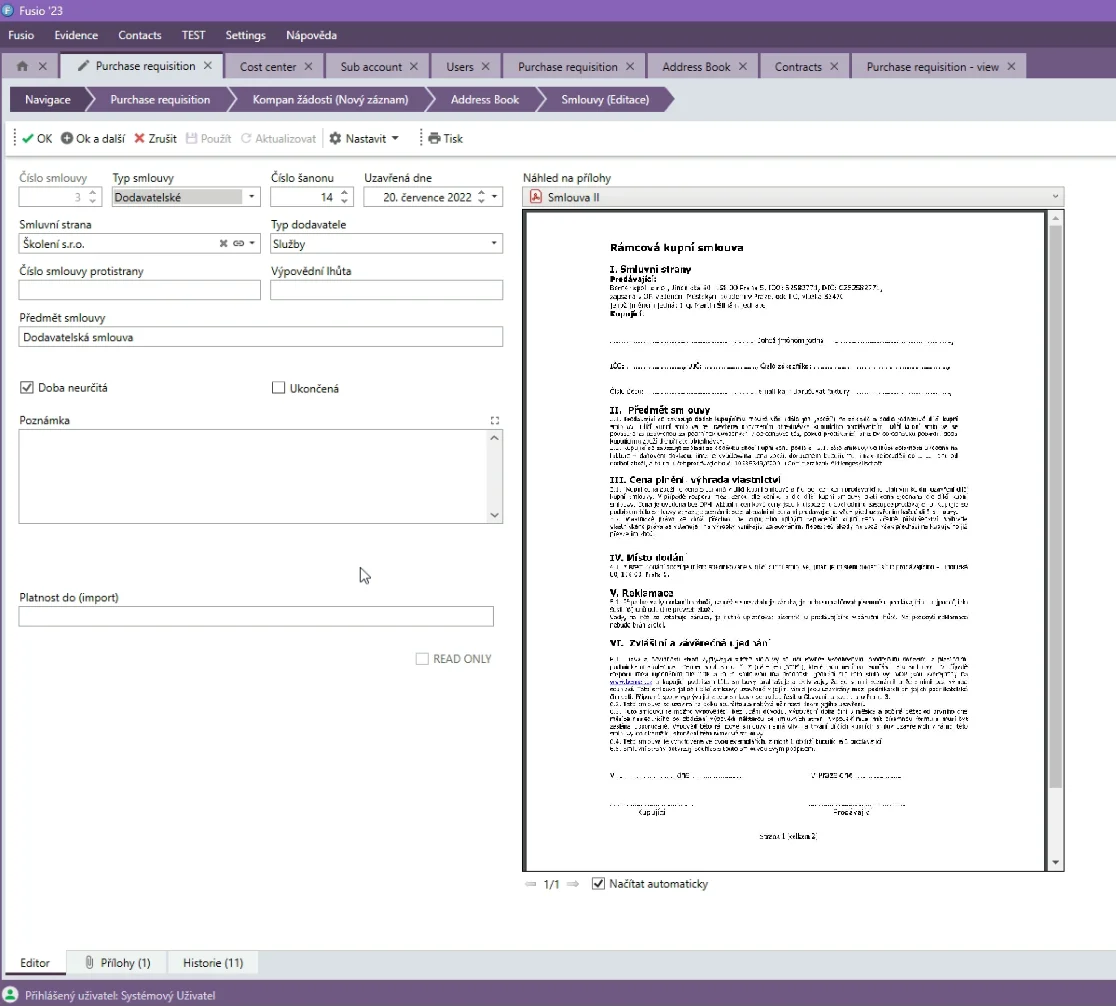1116x1006 pixels.
Task: Open the Evidence menu
Action: 76,35
